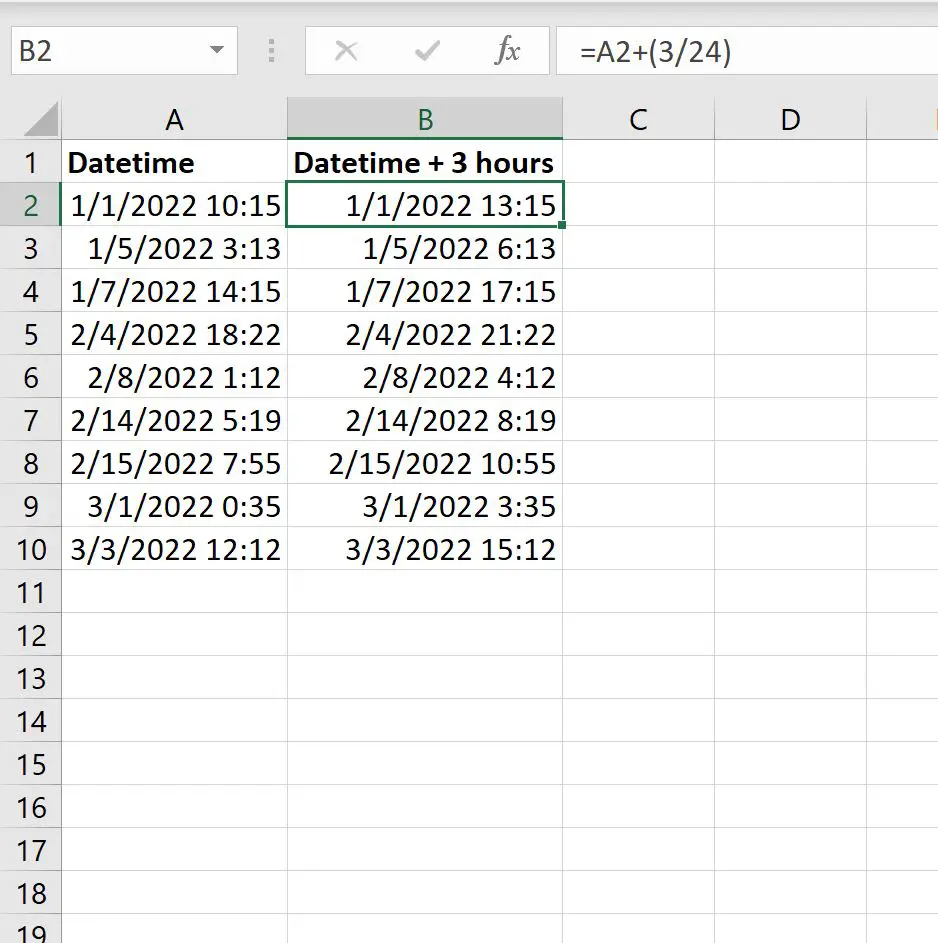This screenshot has width=938, height=943.
Task: Click inside the Name Box showing B2
Action: [x=110, y=50]
